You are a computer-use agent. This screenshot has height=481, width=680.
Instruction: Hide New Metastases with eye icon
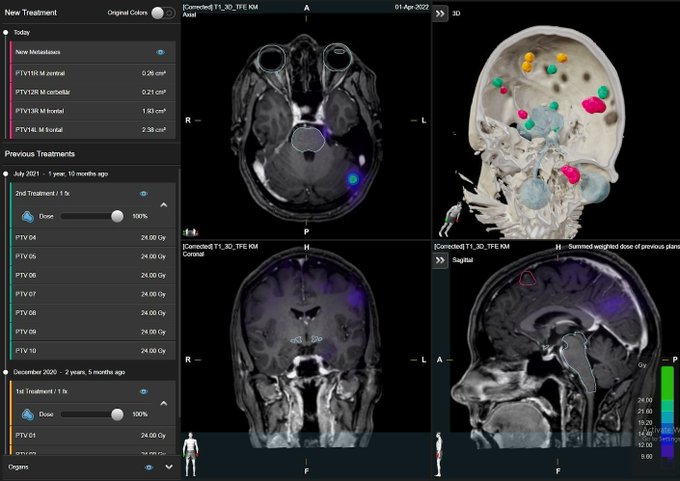click(x=160, y=52)
